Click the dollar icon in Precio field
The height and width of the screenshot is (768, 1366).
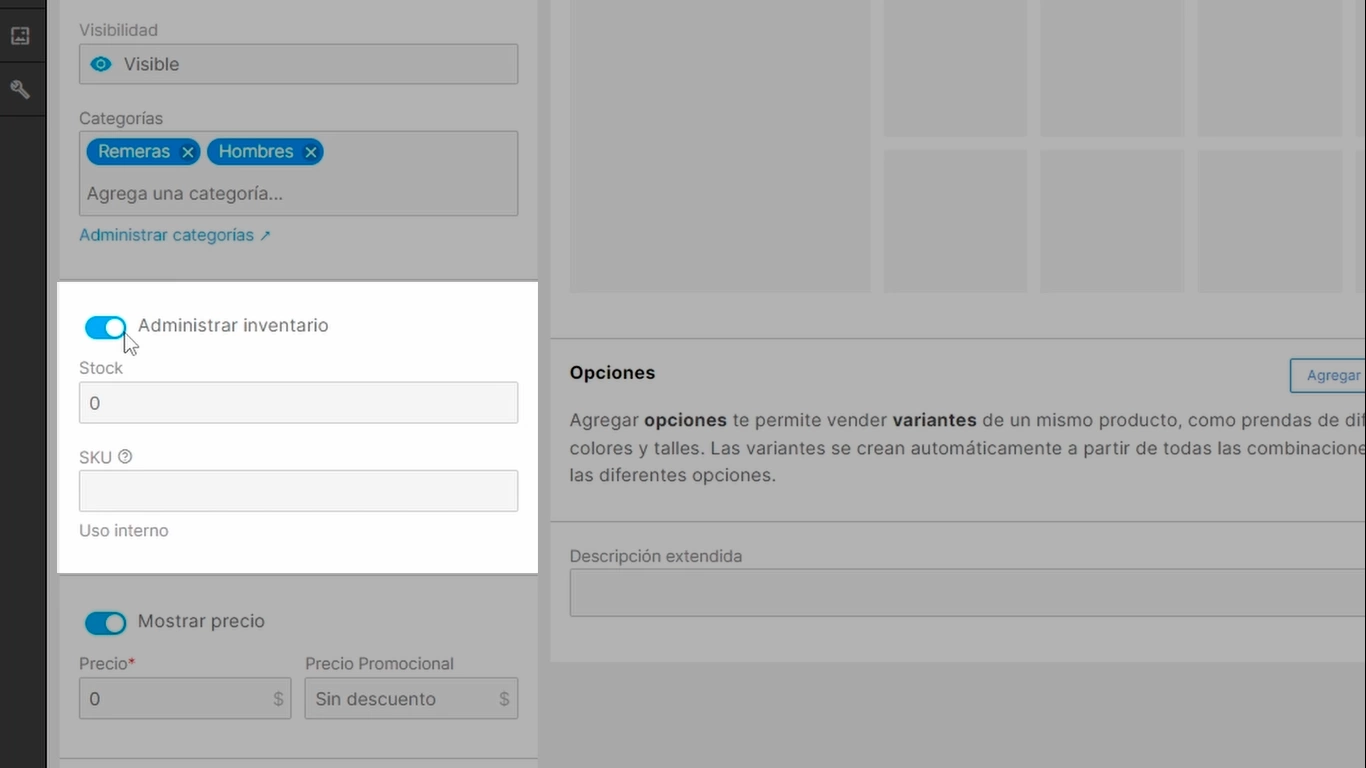[278, 699]
